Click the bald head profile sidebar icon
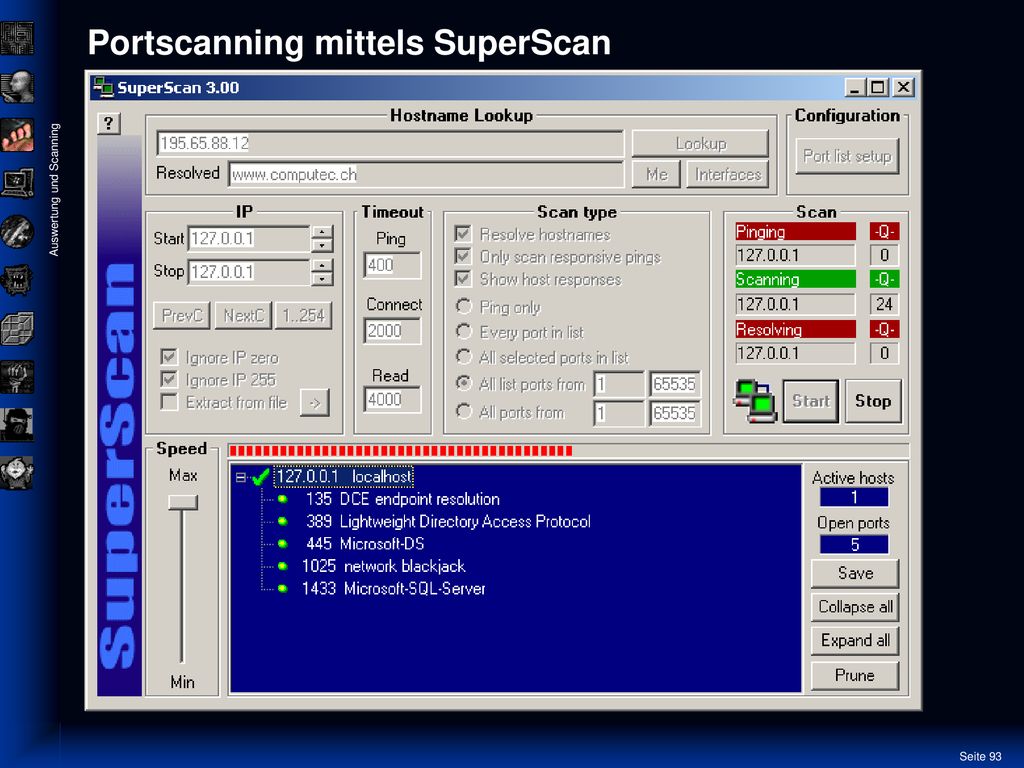The height and width of the screenshot is (768, 1024). click(x=17, y=87)
